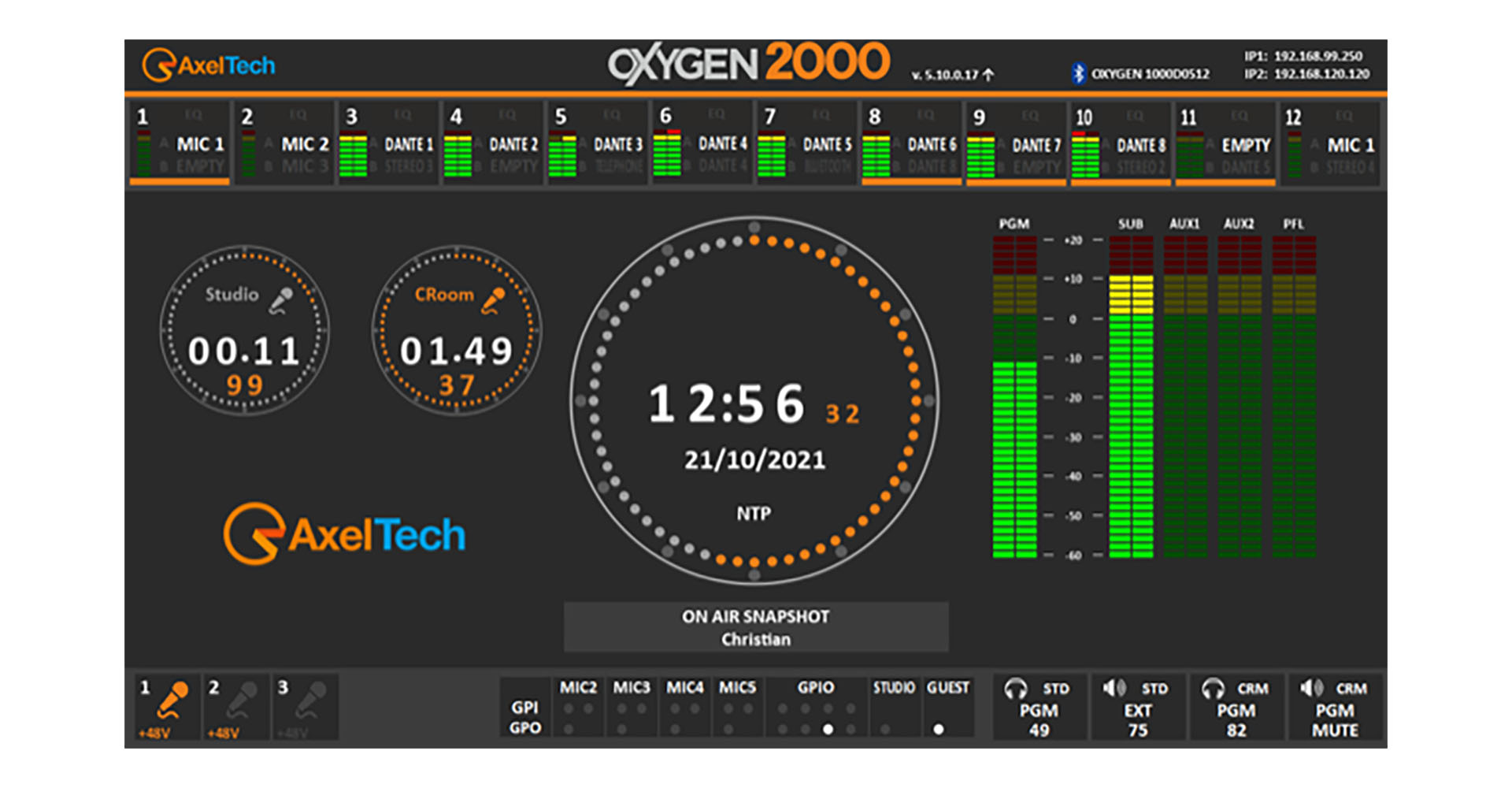The height and width of the screenshot is (788, 1512).
Task: Select the microphone 3 icon
Action: click(311, 700)
